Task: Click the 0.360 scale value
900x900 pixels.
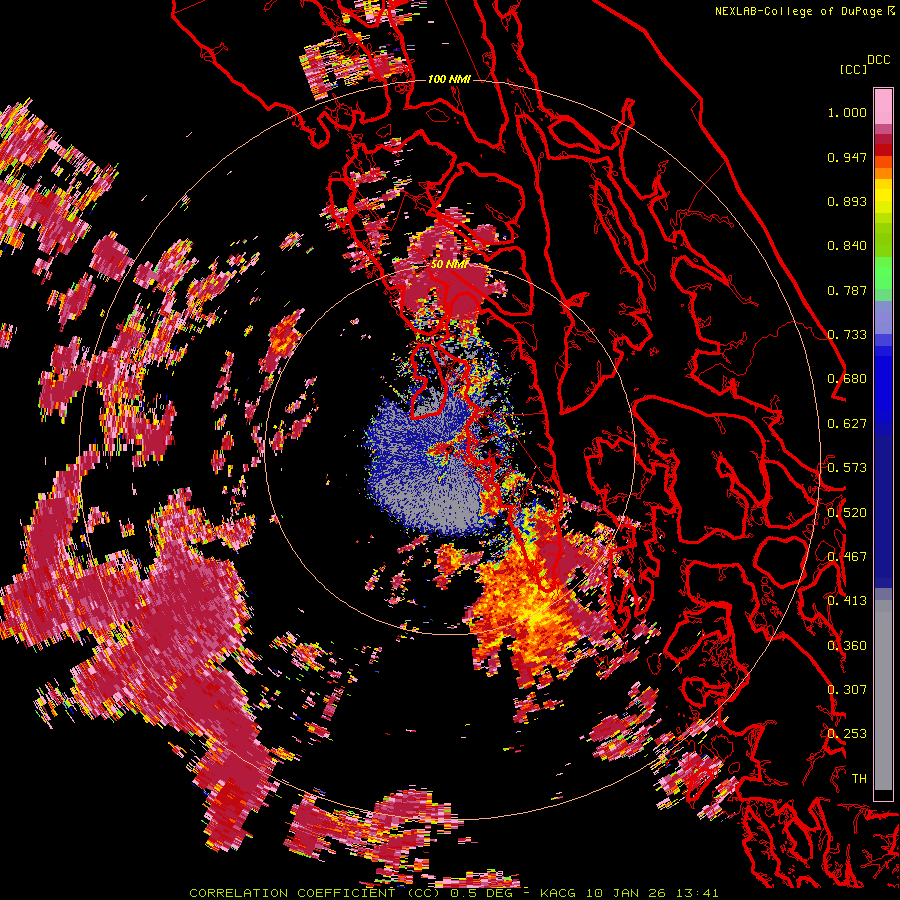Action: pyautogui.click(x=847, y=646)
